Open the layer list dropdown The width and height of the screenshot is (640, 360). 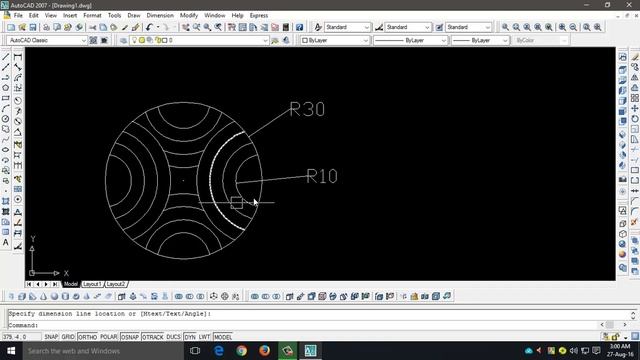[x=199, y=40]
